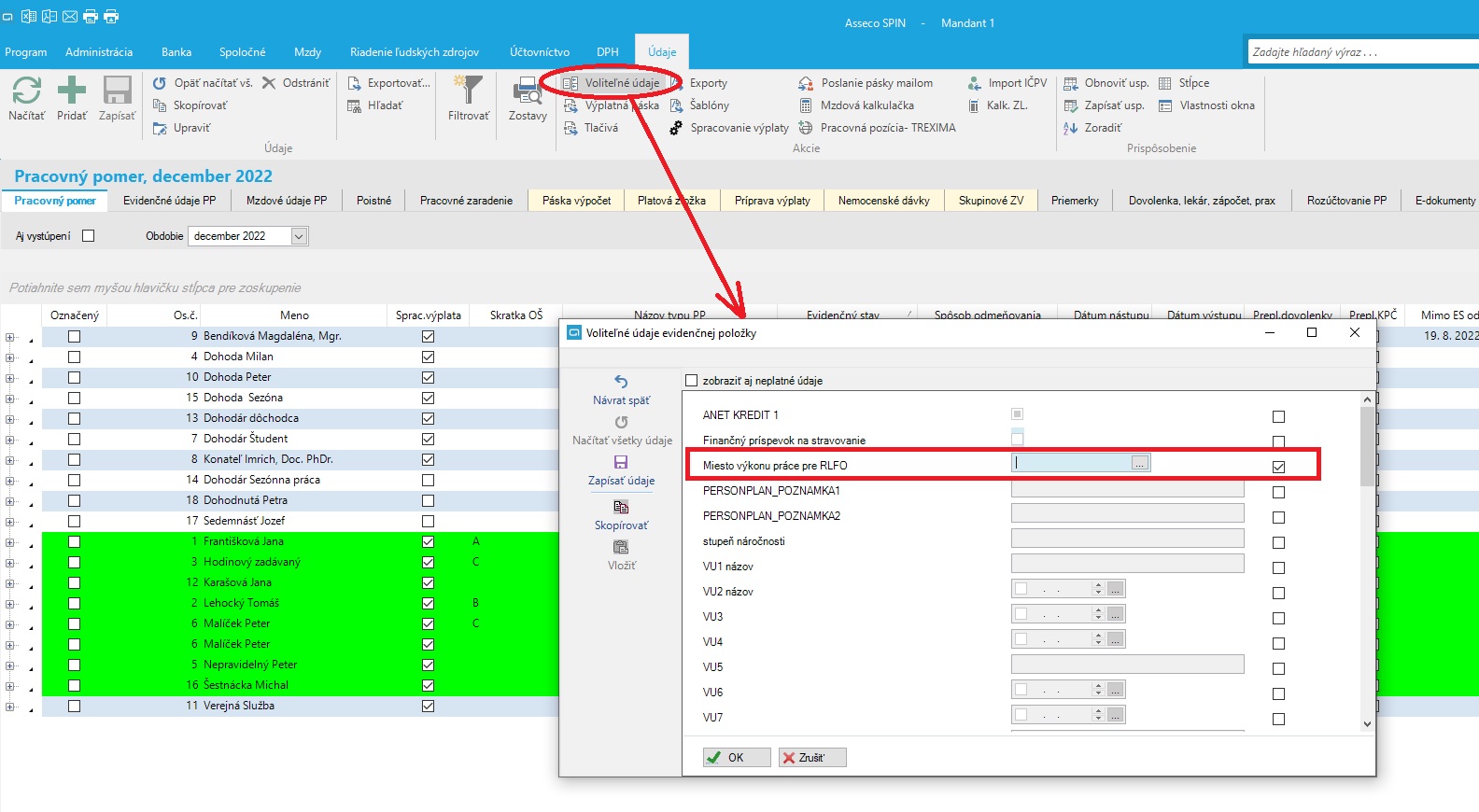Screen dimensions: 1479x812
Task: Click the Exportovať icon
Action: point(354,83)
